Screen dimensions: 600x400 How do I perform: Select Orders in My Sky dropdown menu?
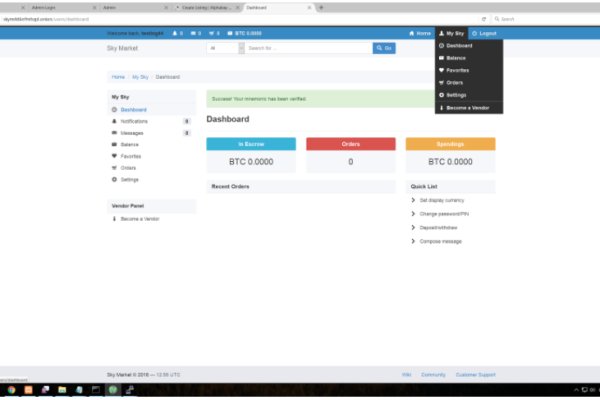[x=454, y=82]
